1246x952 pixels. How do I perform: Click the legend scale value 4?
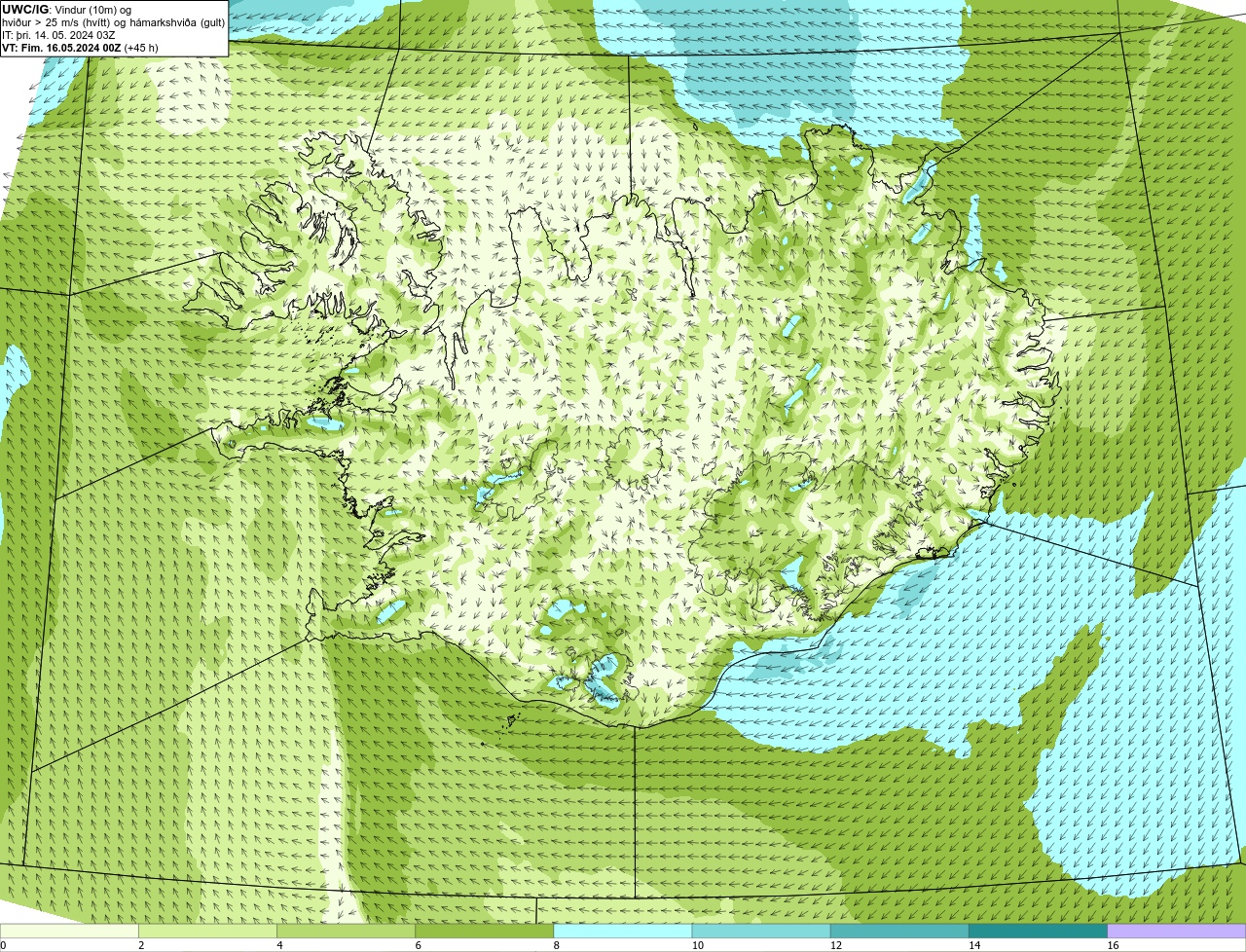279,945
